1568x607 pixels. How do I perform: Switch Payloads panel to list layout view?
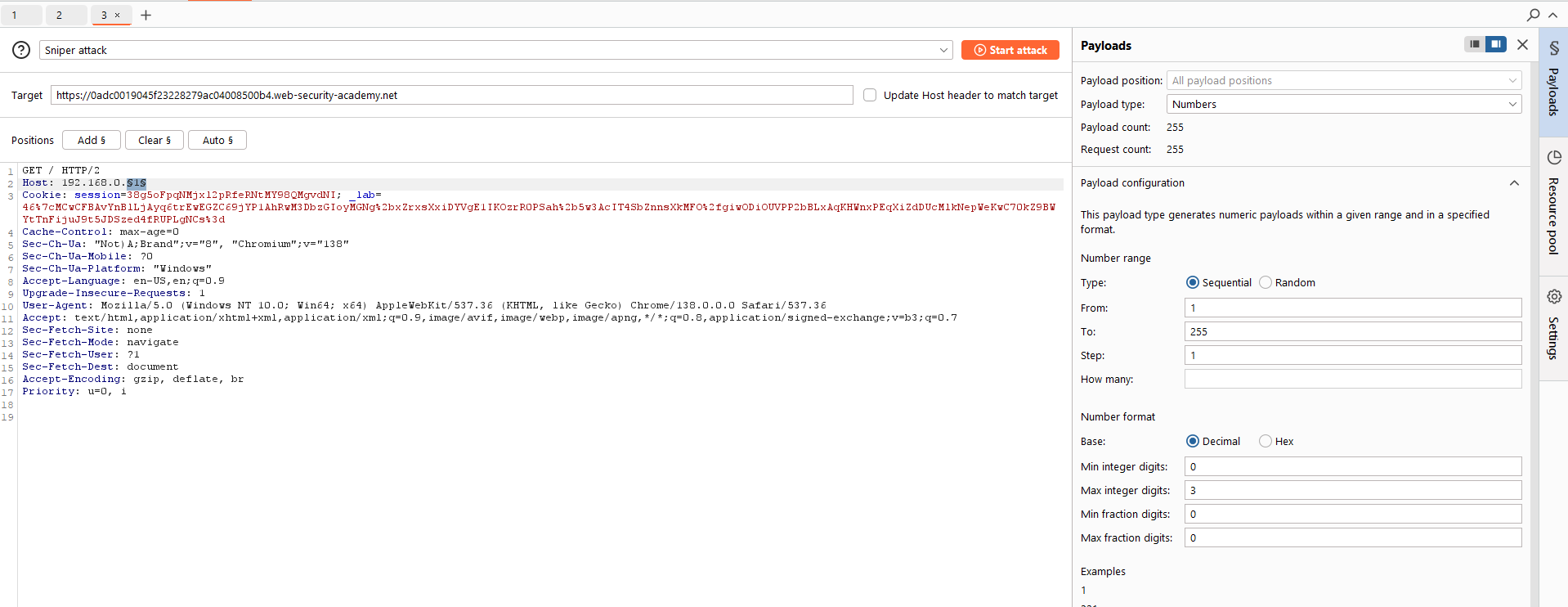(1474, 44)
